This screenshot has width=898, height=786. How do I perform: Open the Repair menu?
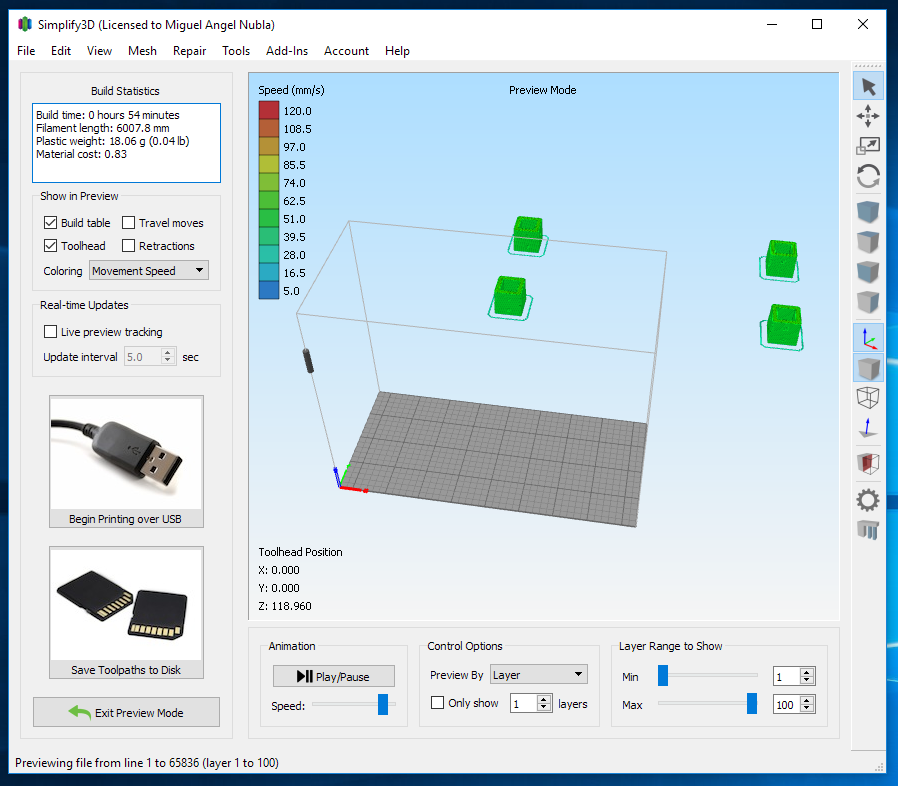(x=190, y=51)
